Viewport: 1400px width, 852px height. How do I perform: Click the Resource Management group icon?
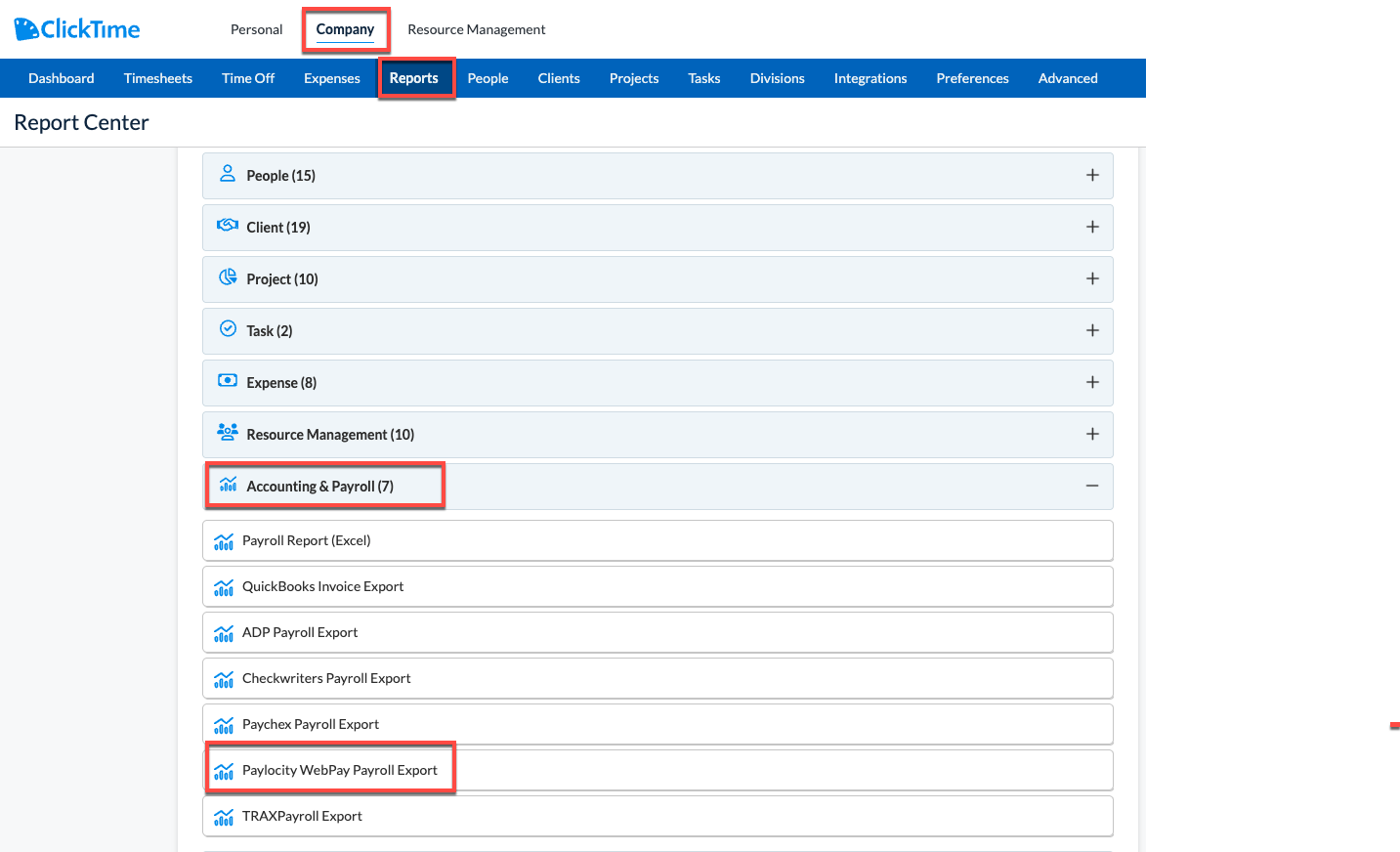pyautogui.click(x=228, y=432)
